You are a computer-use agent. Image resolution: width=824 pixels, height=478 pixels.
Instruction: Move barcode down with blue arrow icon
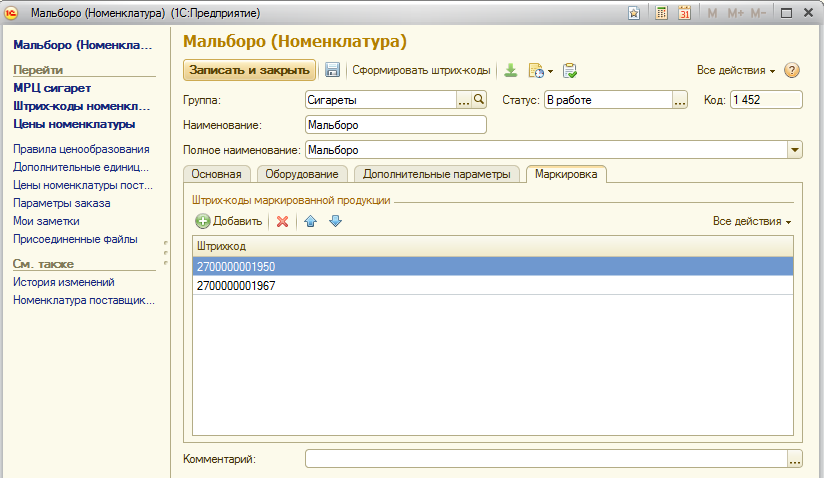coord(335,221)
